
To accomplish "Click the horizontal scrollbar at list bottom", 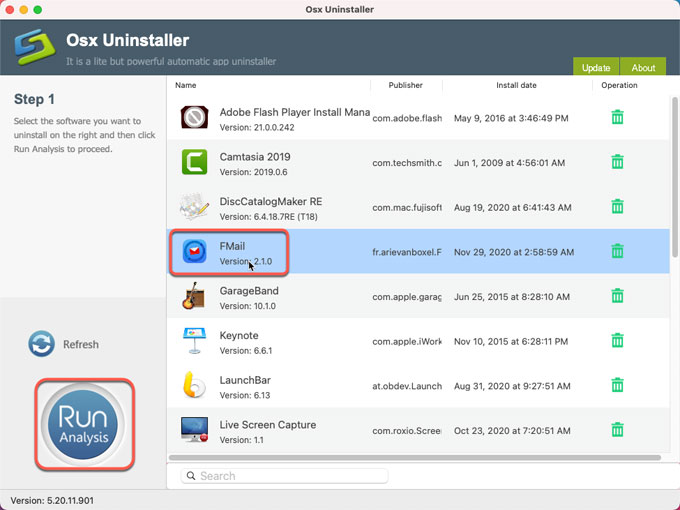I will 415,458.
